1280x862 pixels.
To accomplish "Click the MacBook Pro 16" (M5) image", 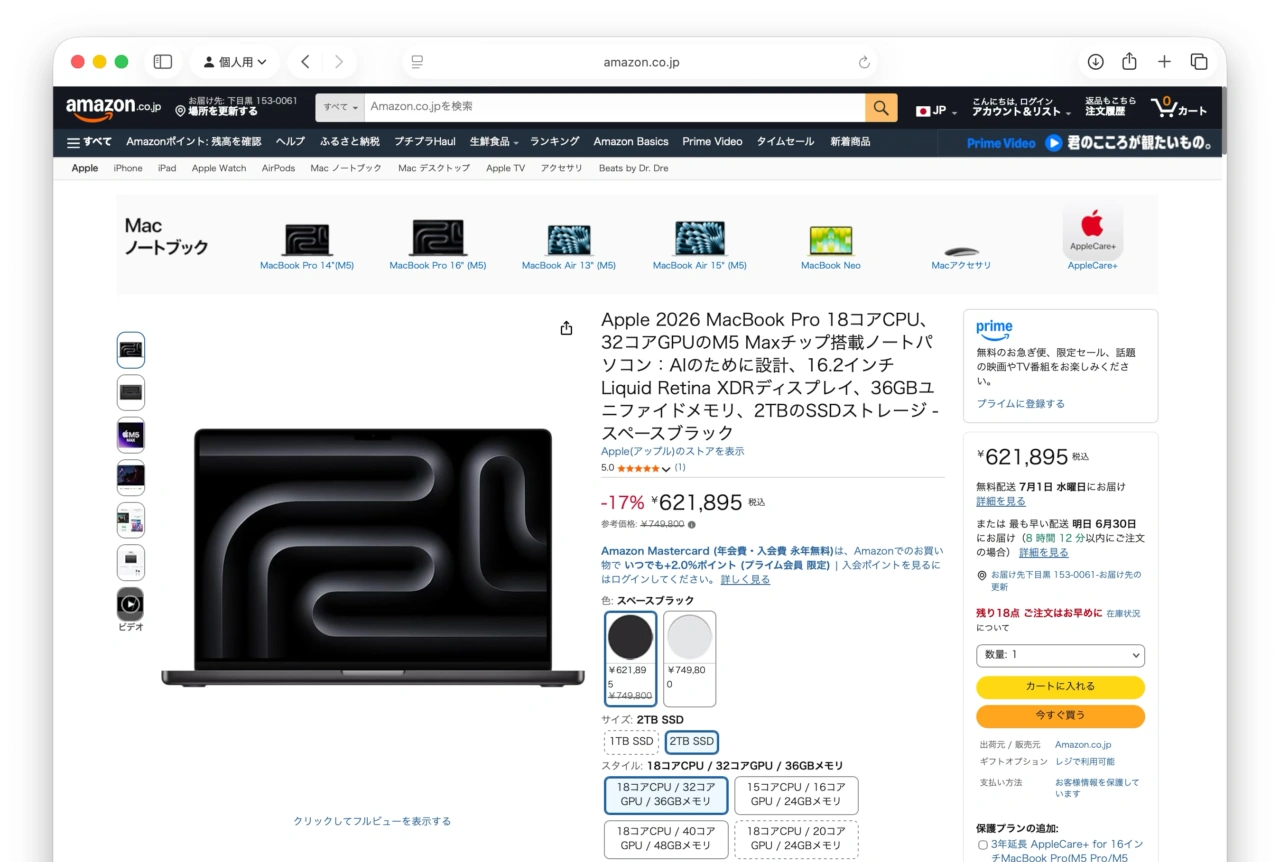I will (438, 238).
